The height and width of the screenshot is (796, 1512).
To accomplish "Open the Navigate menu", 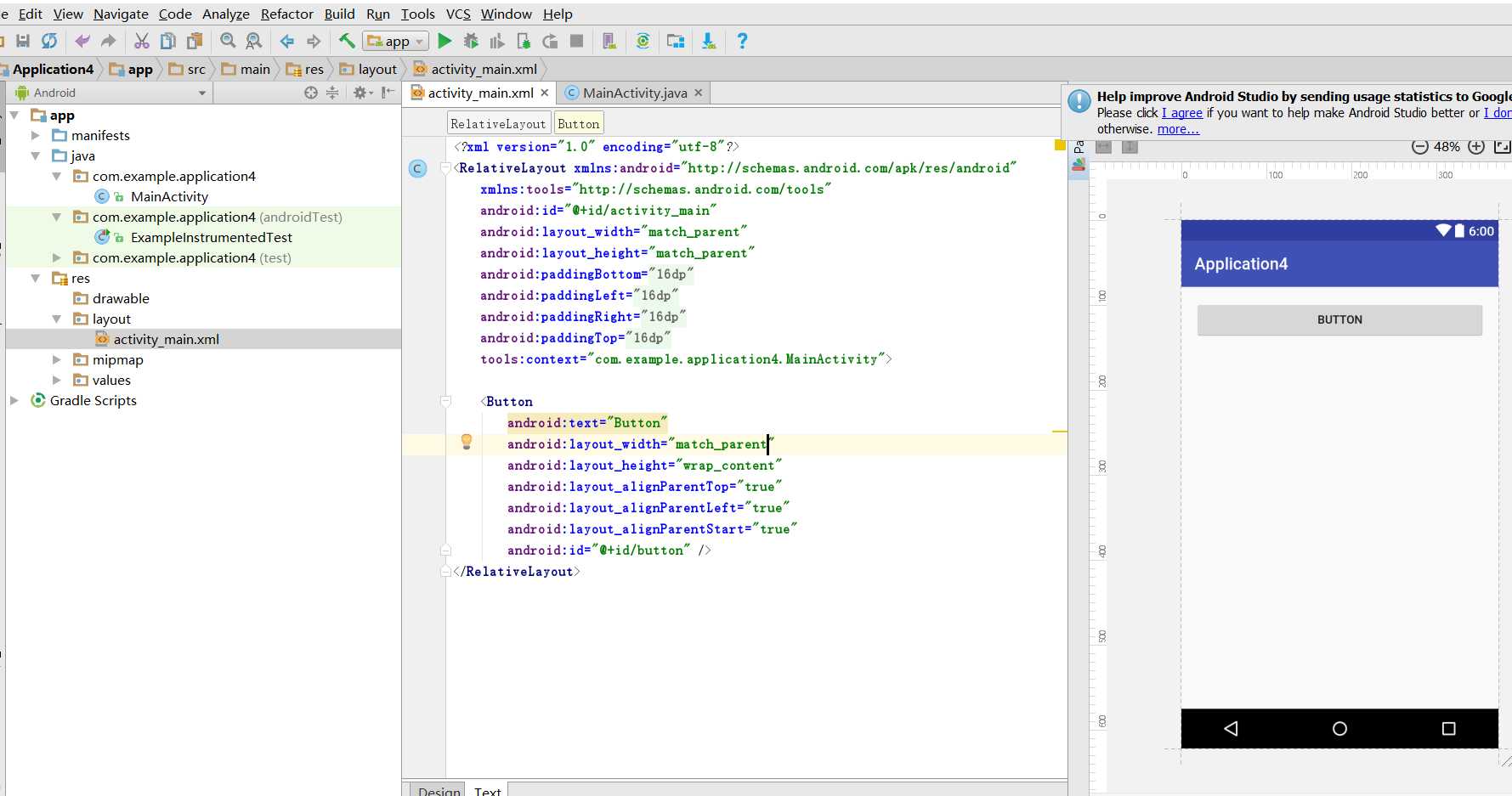I will pyautogui.click(x=121, y=14).
